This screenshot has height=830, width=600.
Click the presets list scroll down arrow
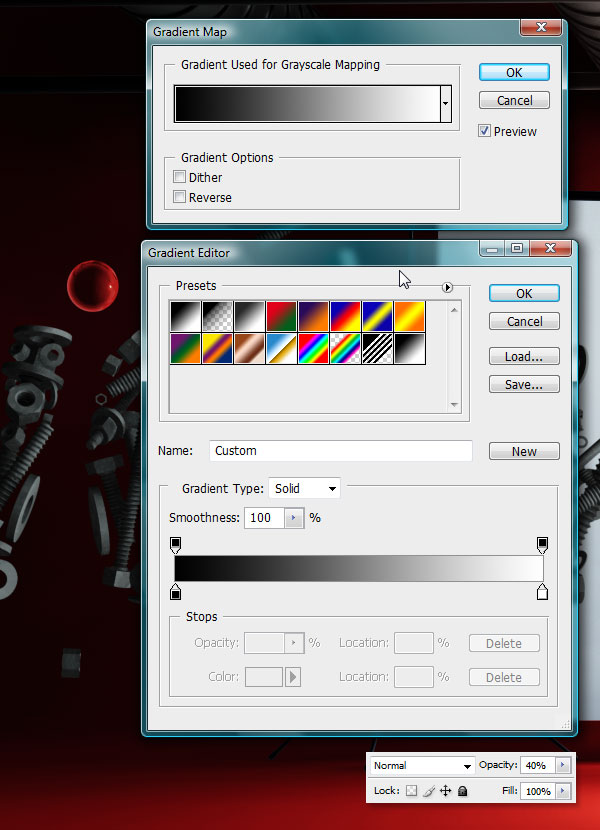[x=454, y=404]
